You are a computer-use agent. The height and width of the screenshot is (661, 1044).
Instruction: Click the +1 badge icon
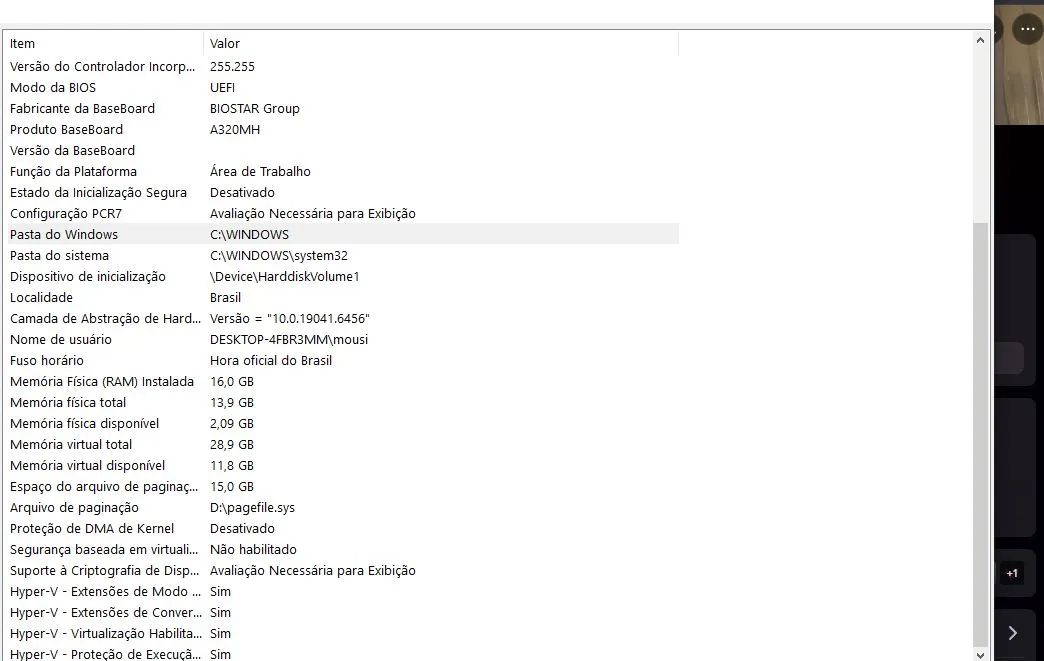tap(1011, 573)
